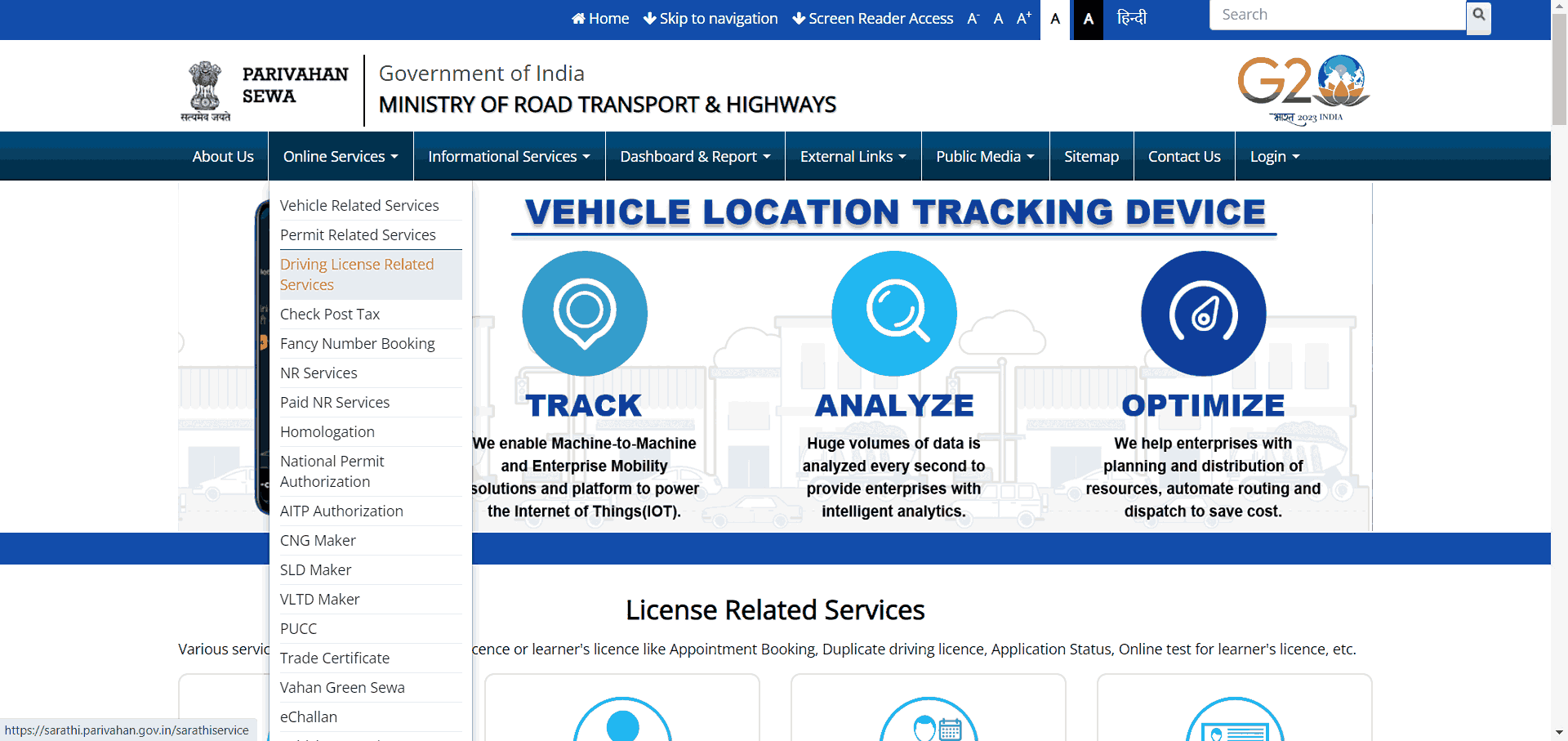Click the G20 India logo
The image size is (1568, 741).
pos(1303,90)
